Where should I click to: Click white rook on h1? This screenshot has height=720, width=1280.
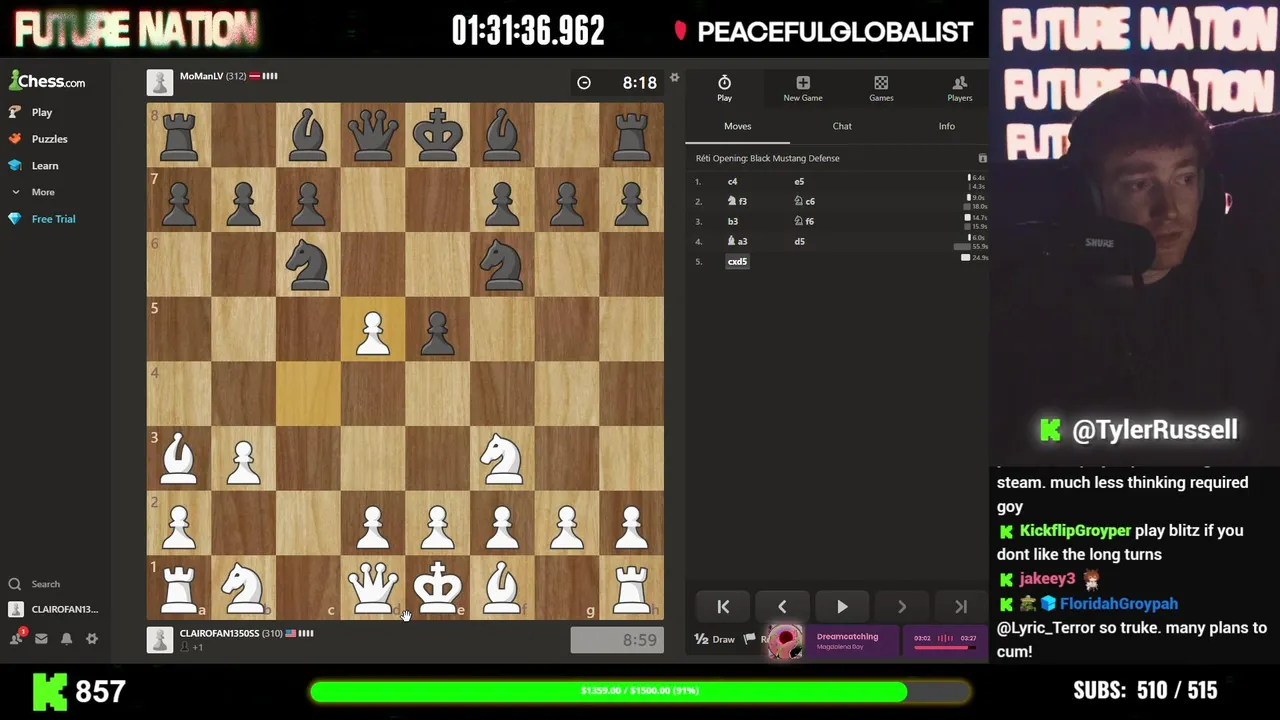(x=631, y=587)
